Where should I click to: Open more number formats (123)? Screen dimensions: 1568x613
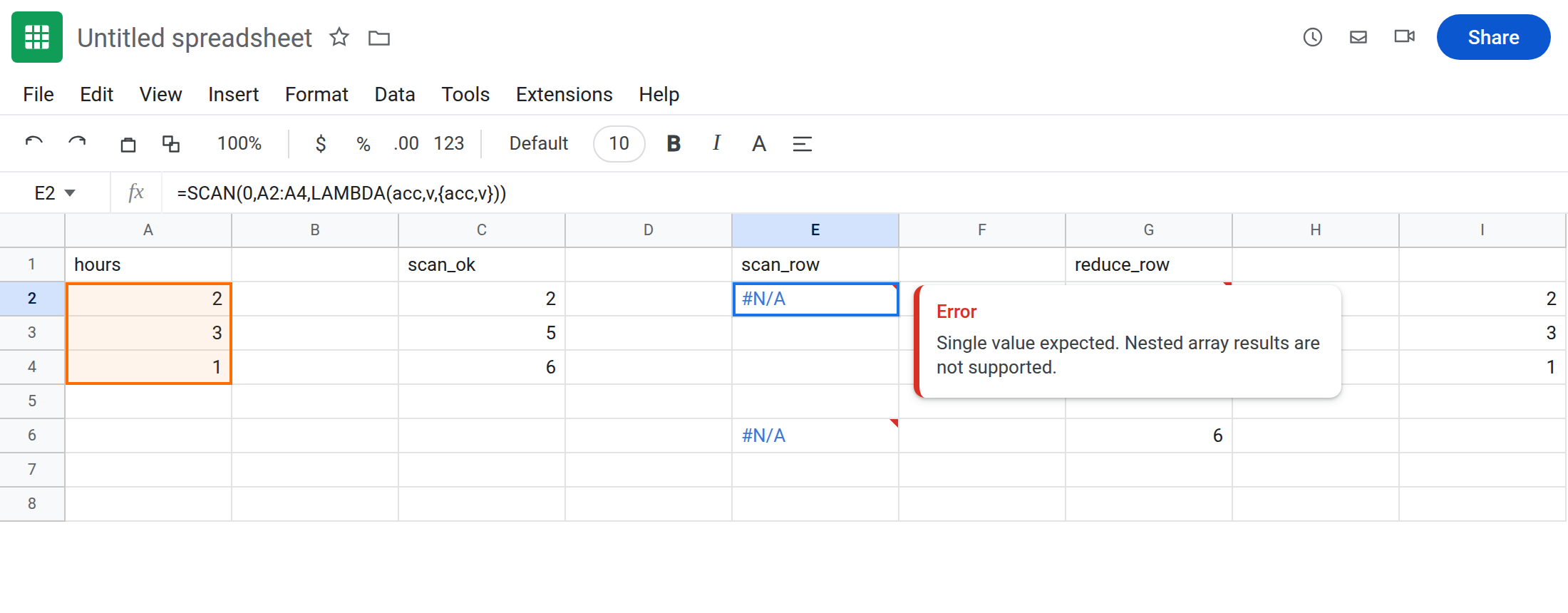(x=449, y=144)
